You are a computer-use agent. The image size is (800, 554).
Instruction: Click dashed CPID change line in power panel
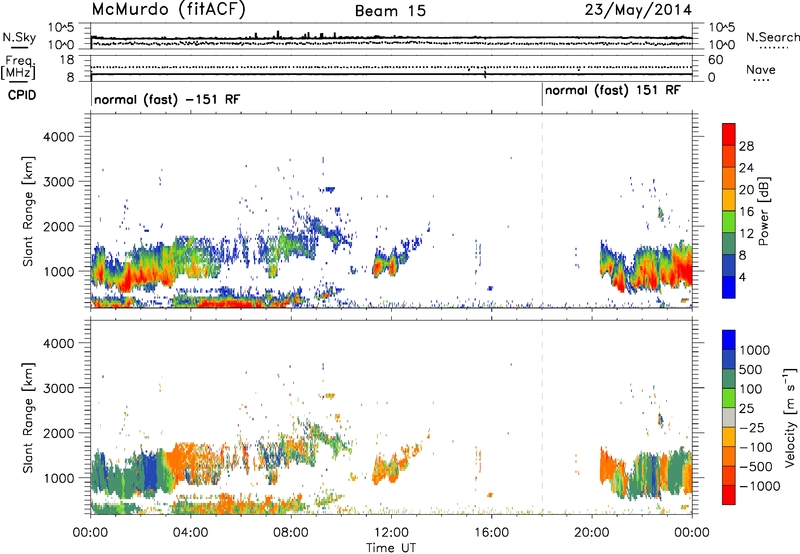(x=542, y=210)
